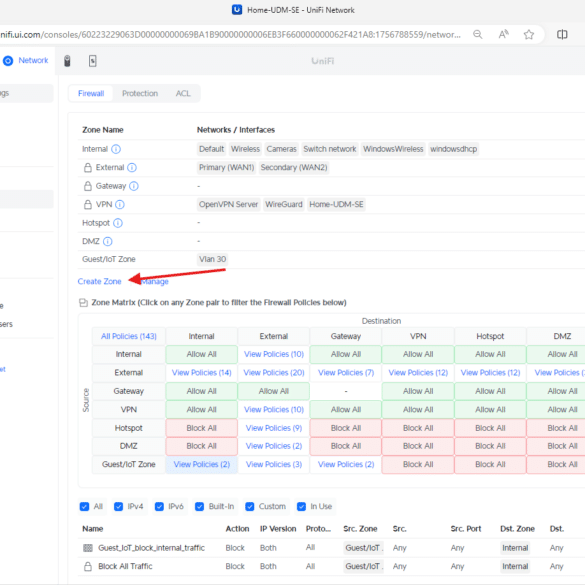This screenshot has width=585, height=585.
Task: Show info for Hotspot zone
Action: (118, 223)
